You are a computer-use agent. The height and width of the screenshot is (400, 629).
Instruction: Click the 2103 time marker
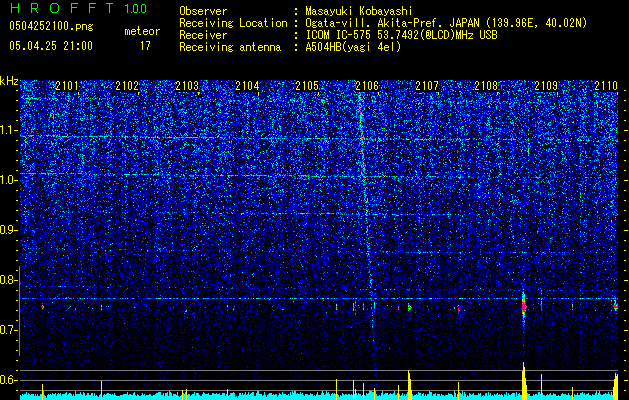click(187, 85)
